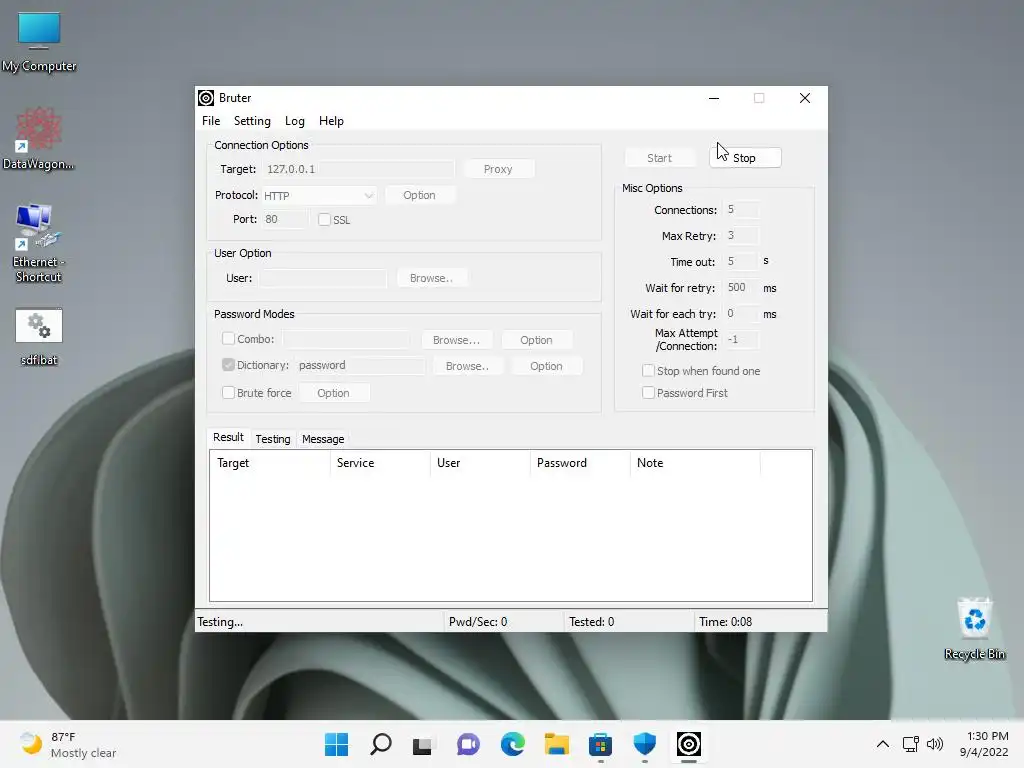Click the Wait for retry field
This screenshot has width=1024, height=768.
click(741, 287)
